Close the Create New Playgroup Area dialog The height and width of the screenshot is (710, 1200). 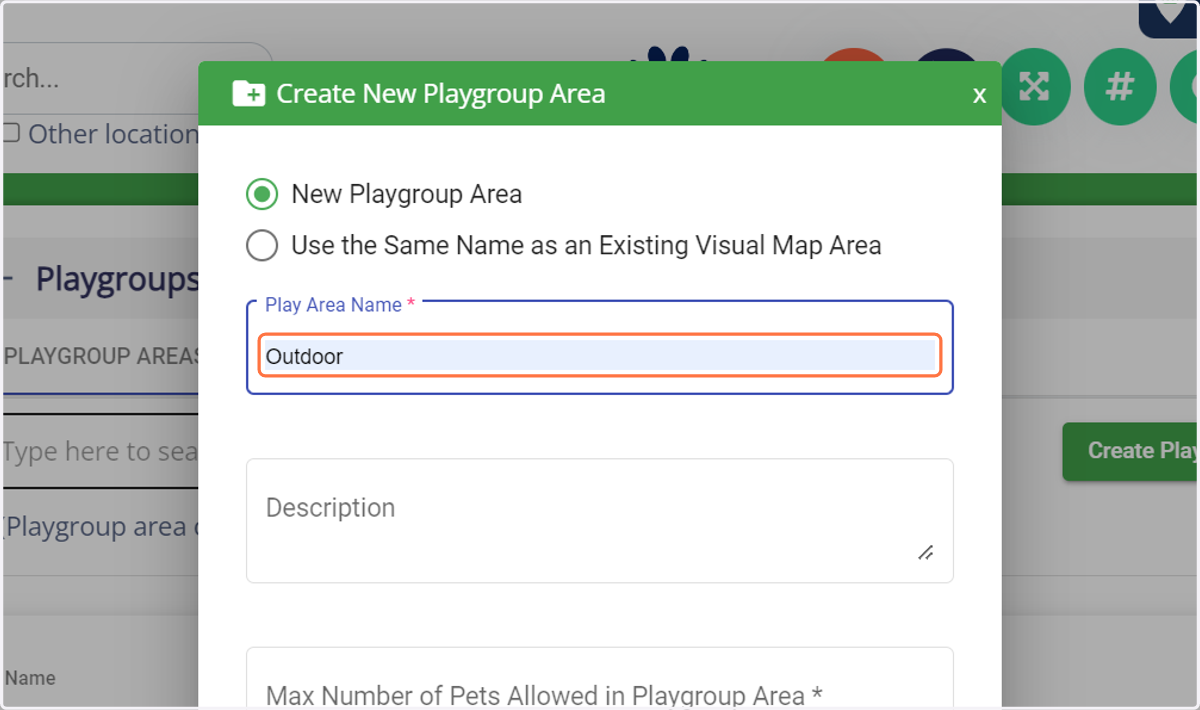tap(980, 95)
